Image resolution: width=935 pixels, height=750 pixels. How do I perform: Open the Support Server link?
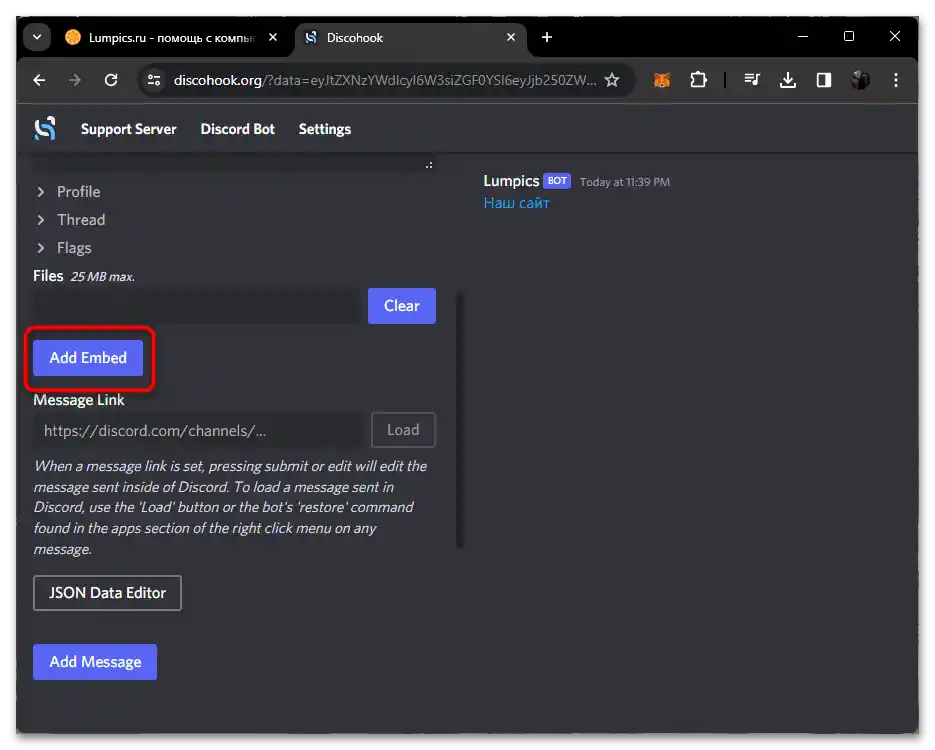tap(128, 129)
